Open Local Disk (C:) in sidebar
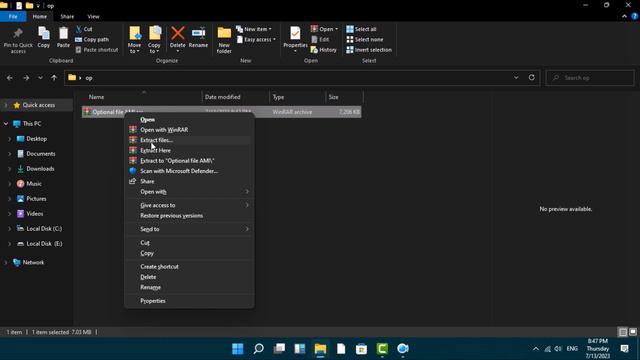The image size is (640, 360). point(44,229)
